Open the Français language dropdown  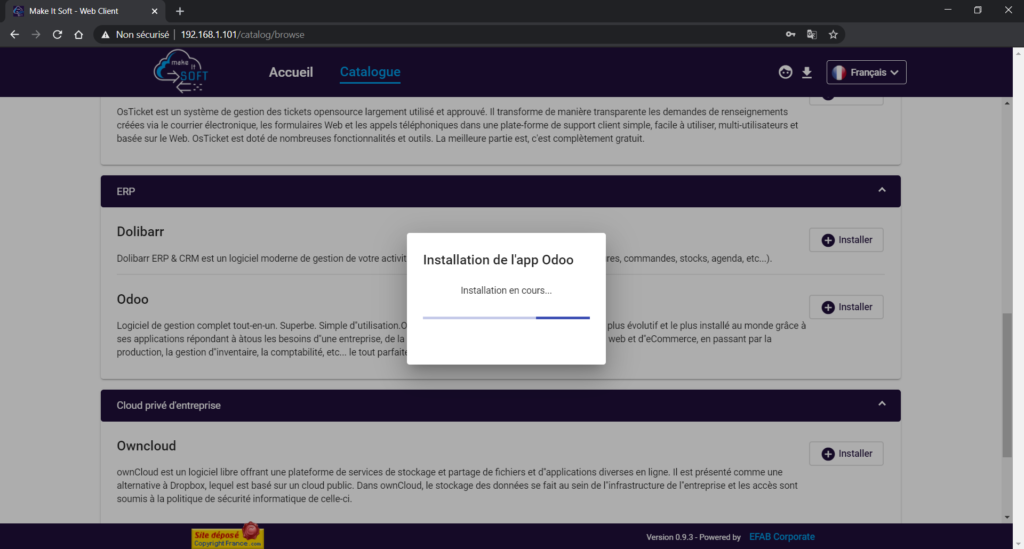click(866, 72)
